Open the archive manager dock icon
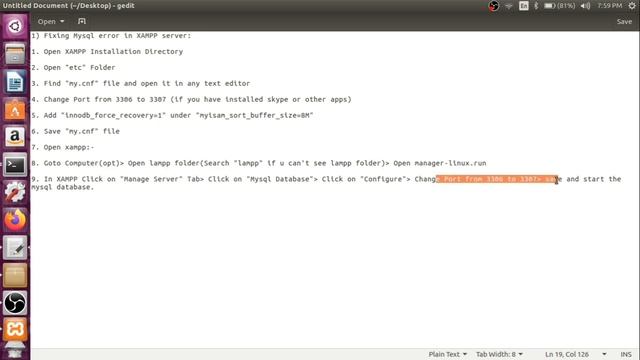Screen dimensions: 640x360 (x=15, y=275)
